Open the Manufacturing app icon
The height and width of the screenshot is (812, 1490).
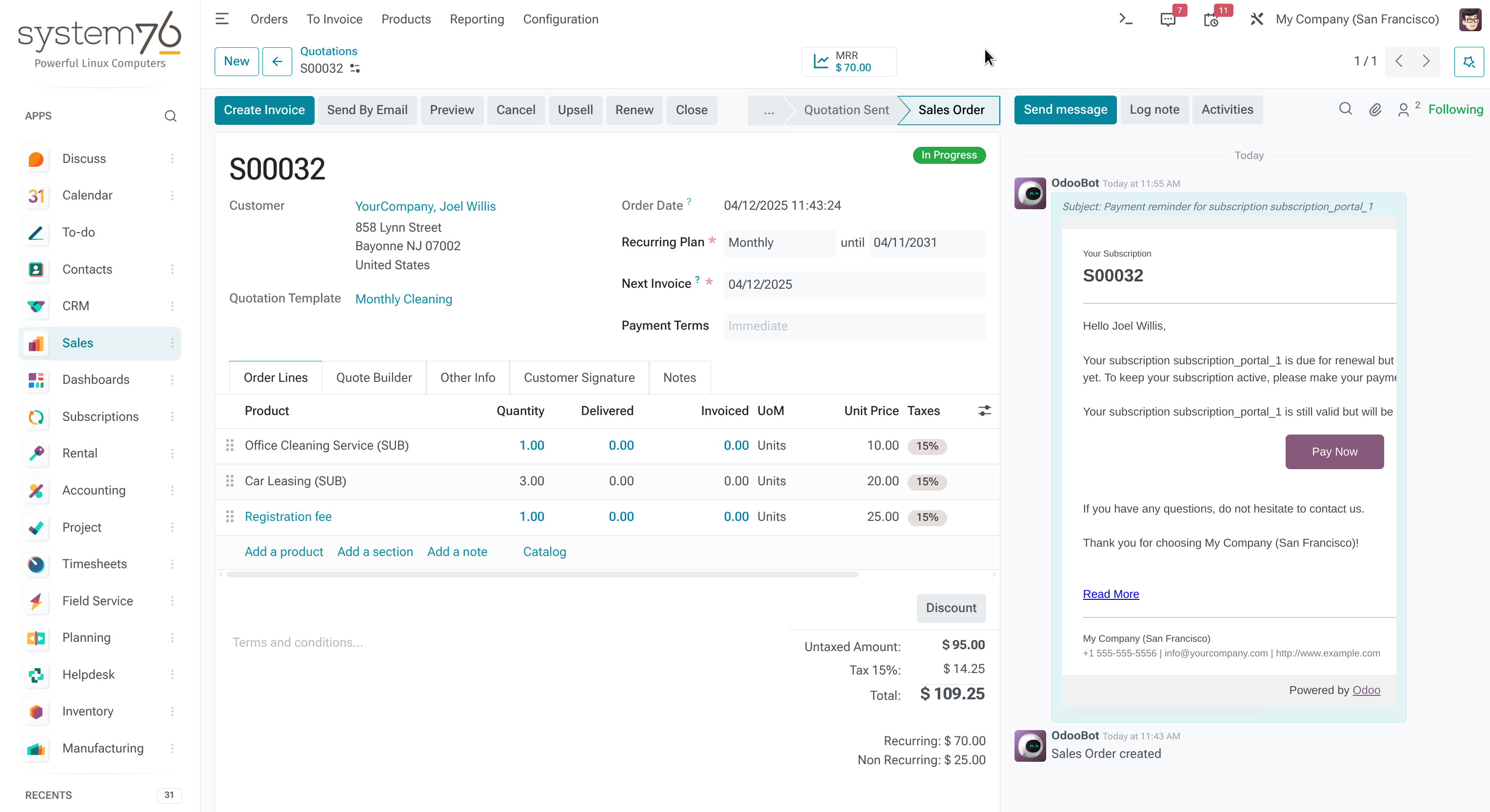tap(36, 749)
